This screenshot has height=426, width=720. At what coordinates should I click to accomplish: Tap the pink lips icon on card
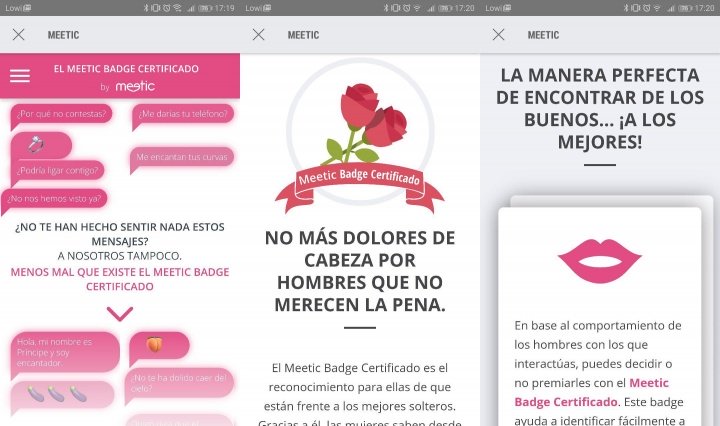[600, 261]
